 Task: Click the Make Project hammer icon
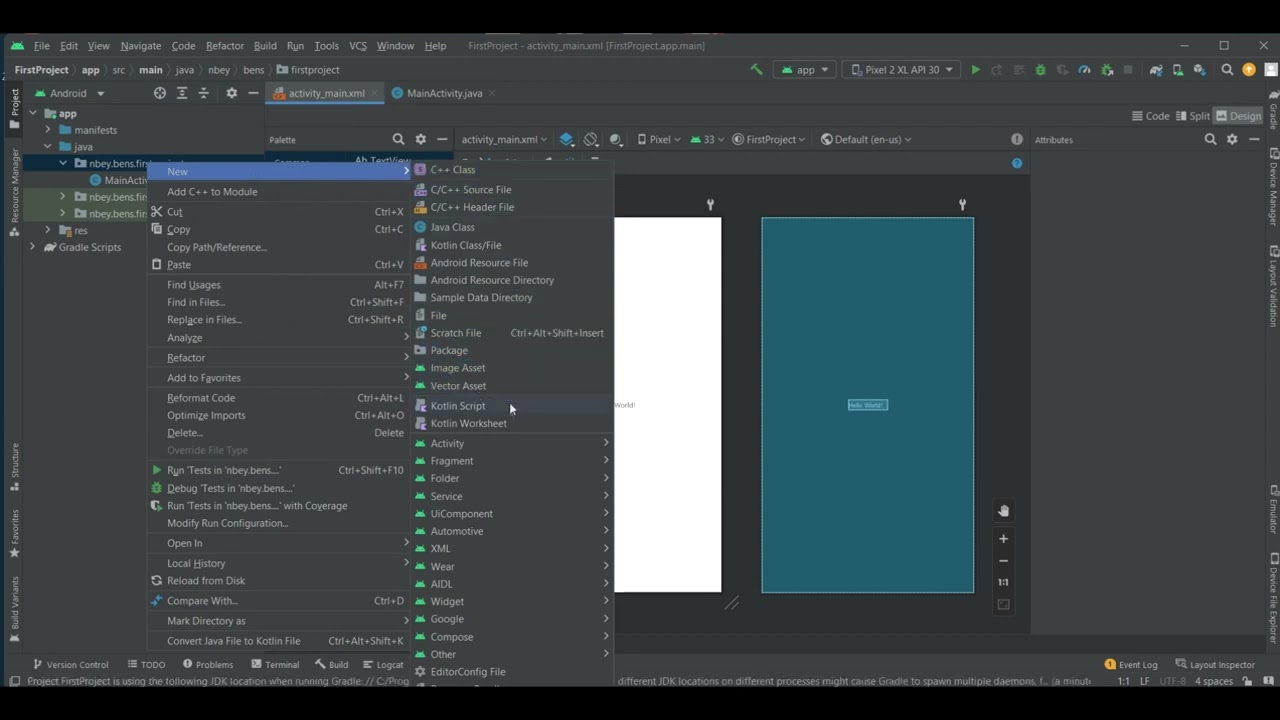(x=756, y=70)
